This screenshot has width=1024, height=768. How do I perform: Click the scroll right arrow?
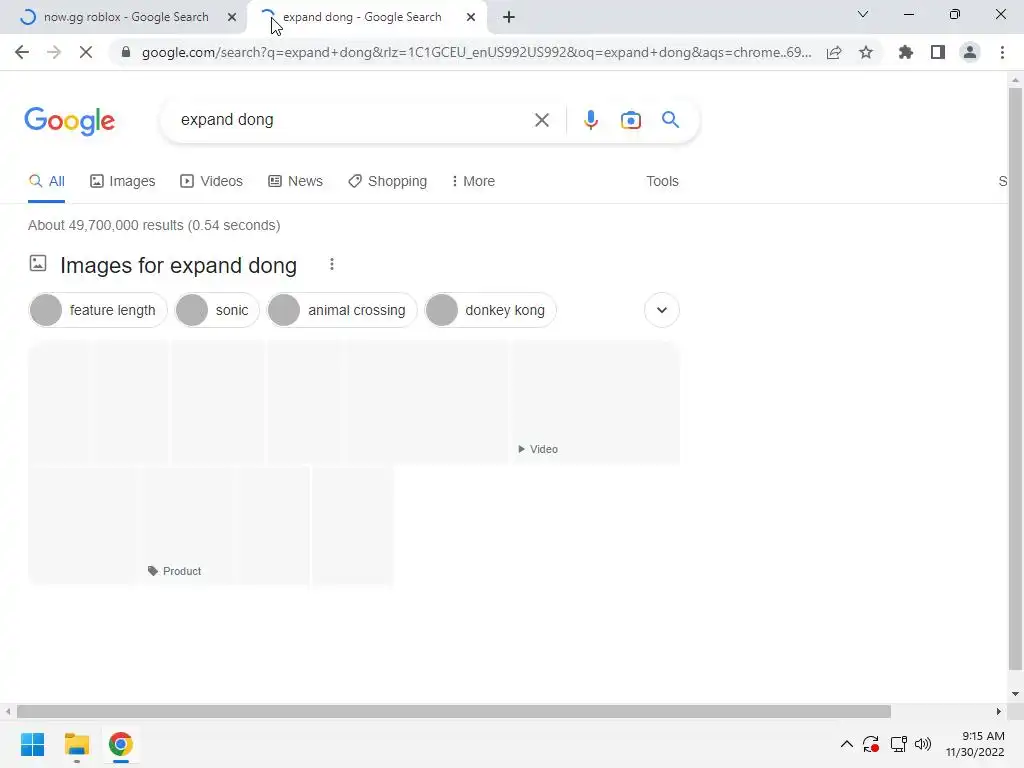[999, 711]
